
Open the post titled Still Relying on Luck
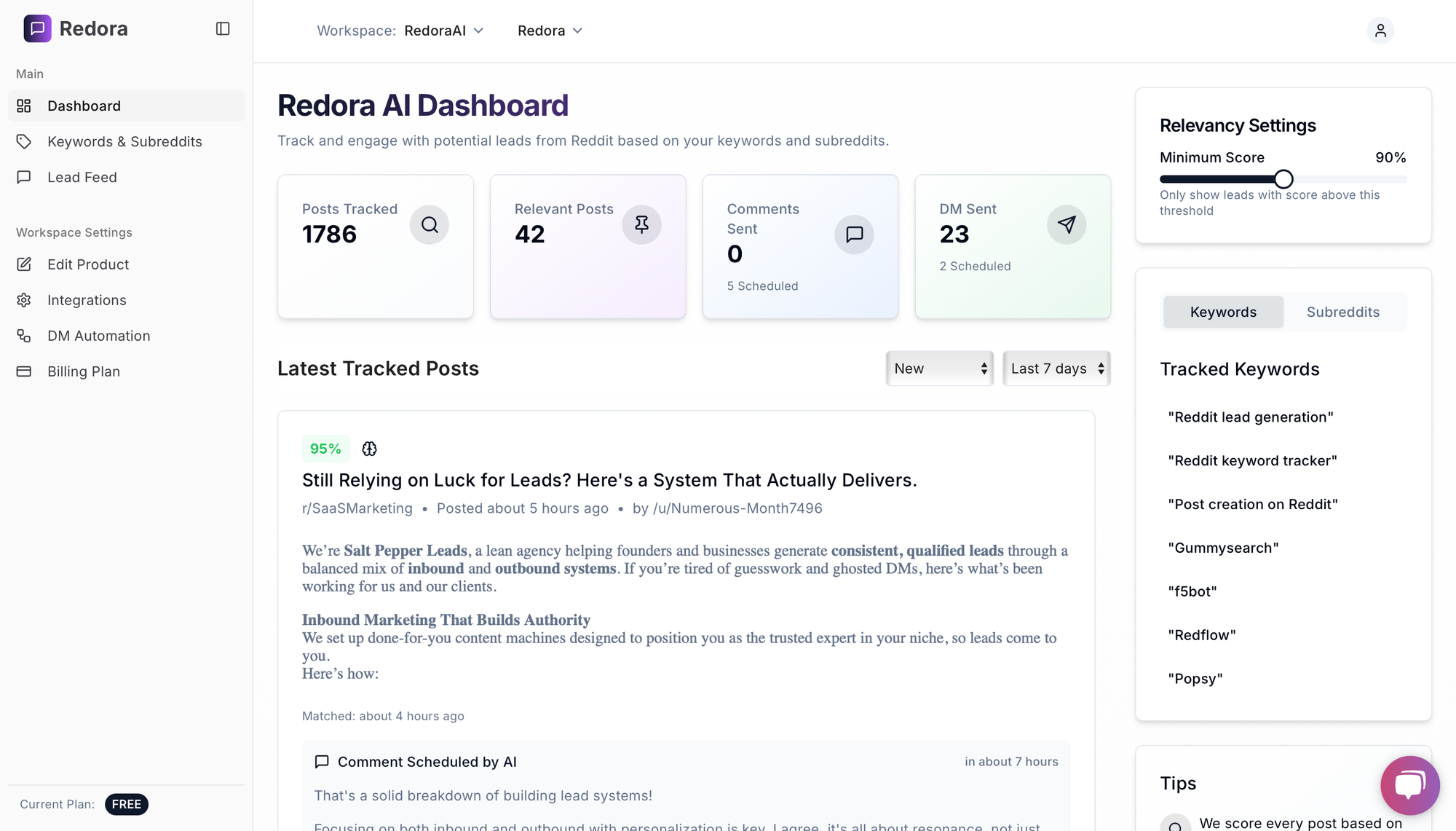pyautogui.click(x=609, y=480)
